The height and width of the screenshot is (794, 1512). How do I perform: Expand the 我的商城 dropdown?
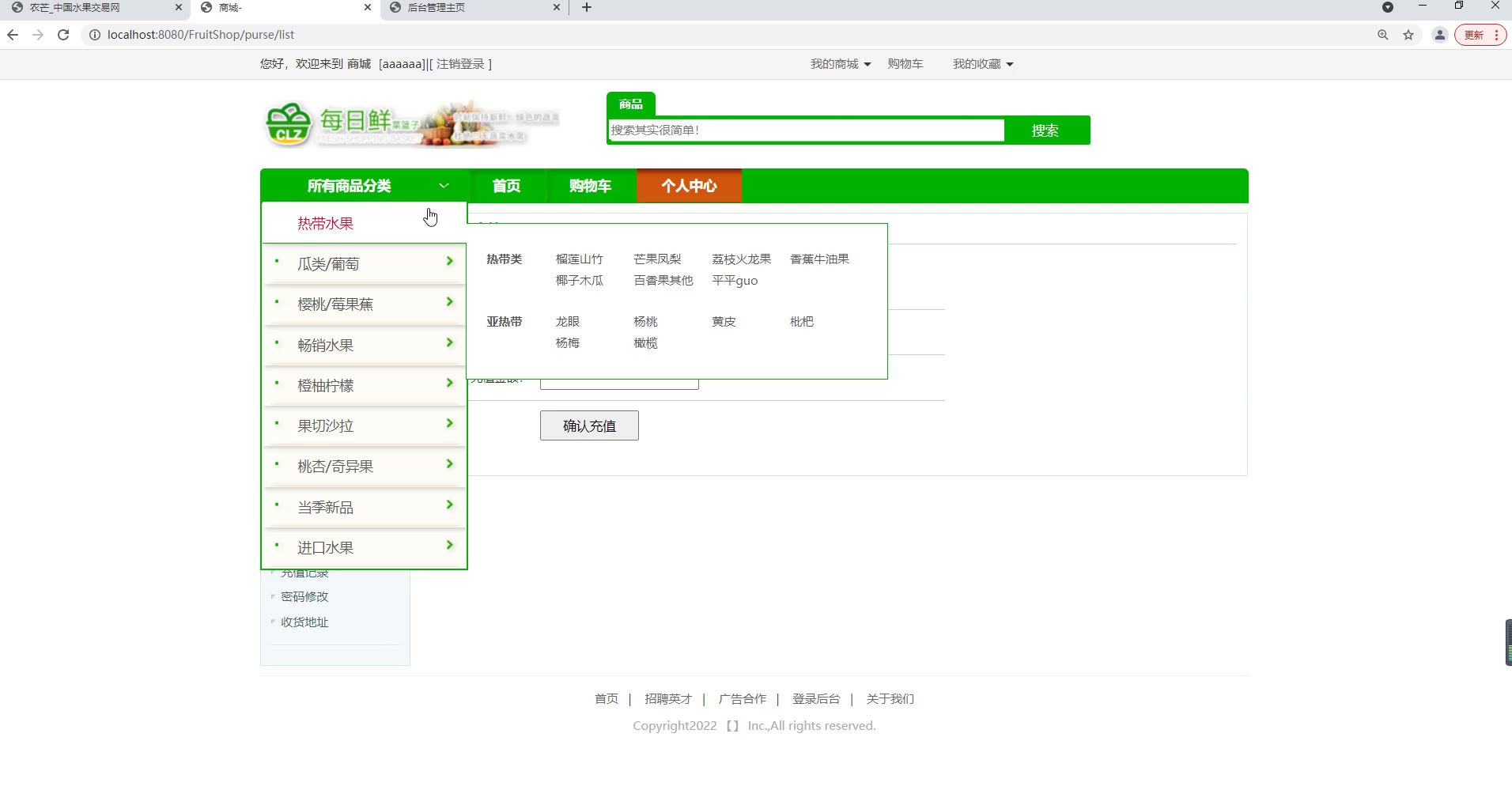coord(840,64)
